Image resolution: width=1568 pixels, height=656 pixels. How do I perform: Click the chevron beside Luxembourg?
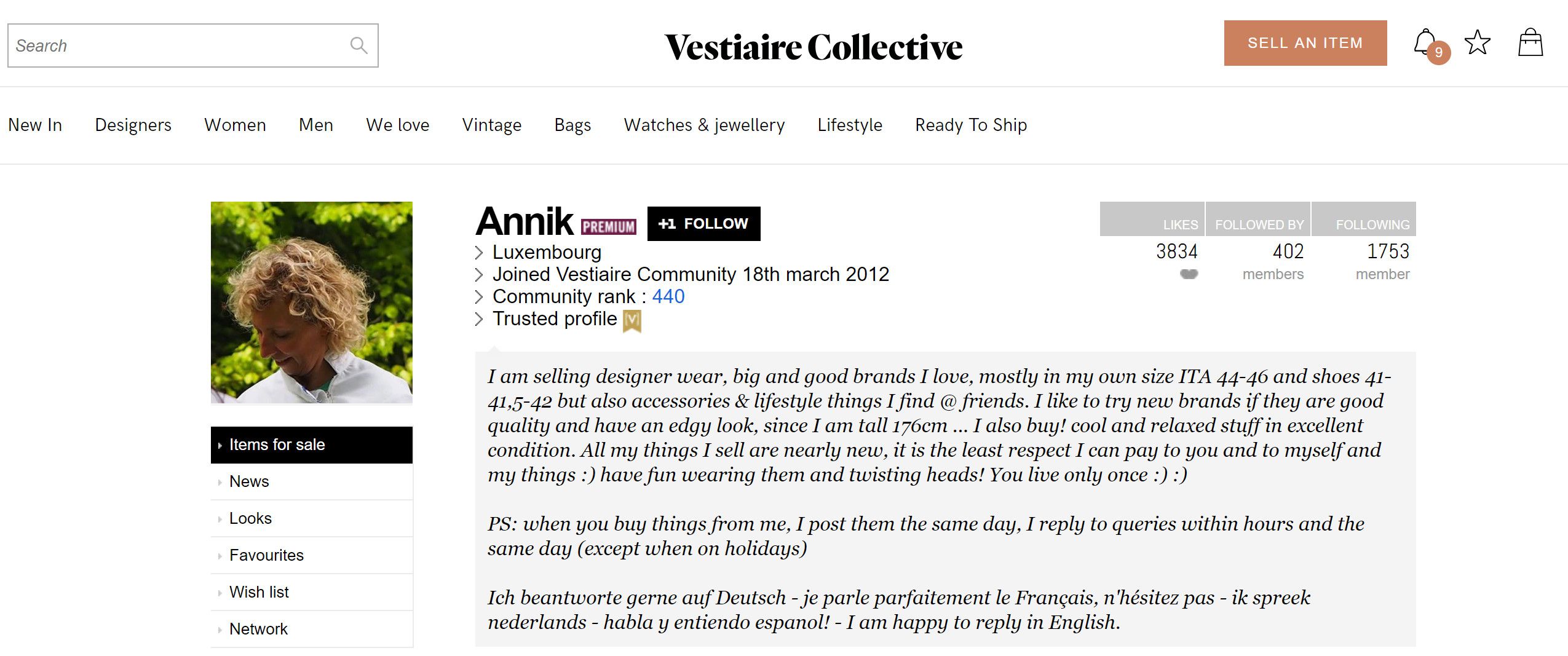(x=479, y=253)
